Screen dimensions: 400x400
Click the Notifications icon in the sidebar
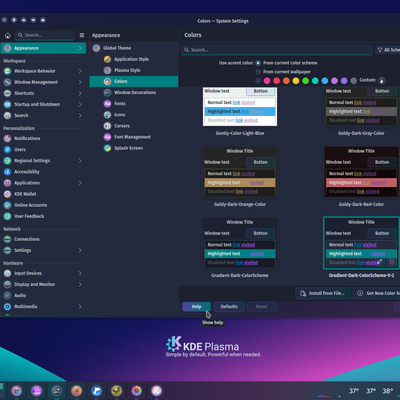click(x=7, y=138)
